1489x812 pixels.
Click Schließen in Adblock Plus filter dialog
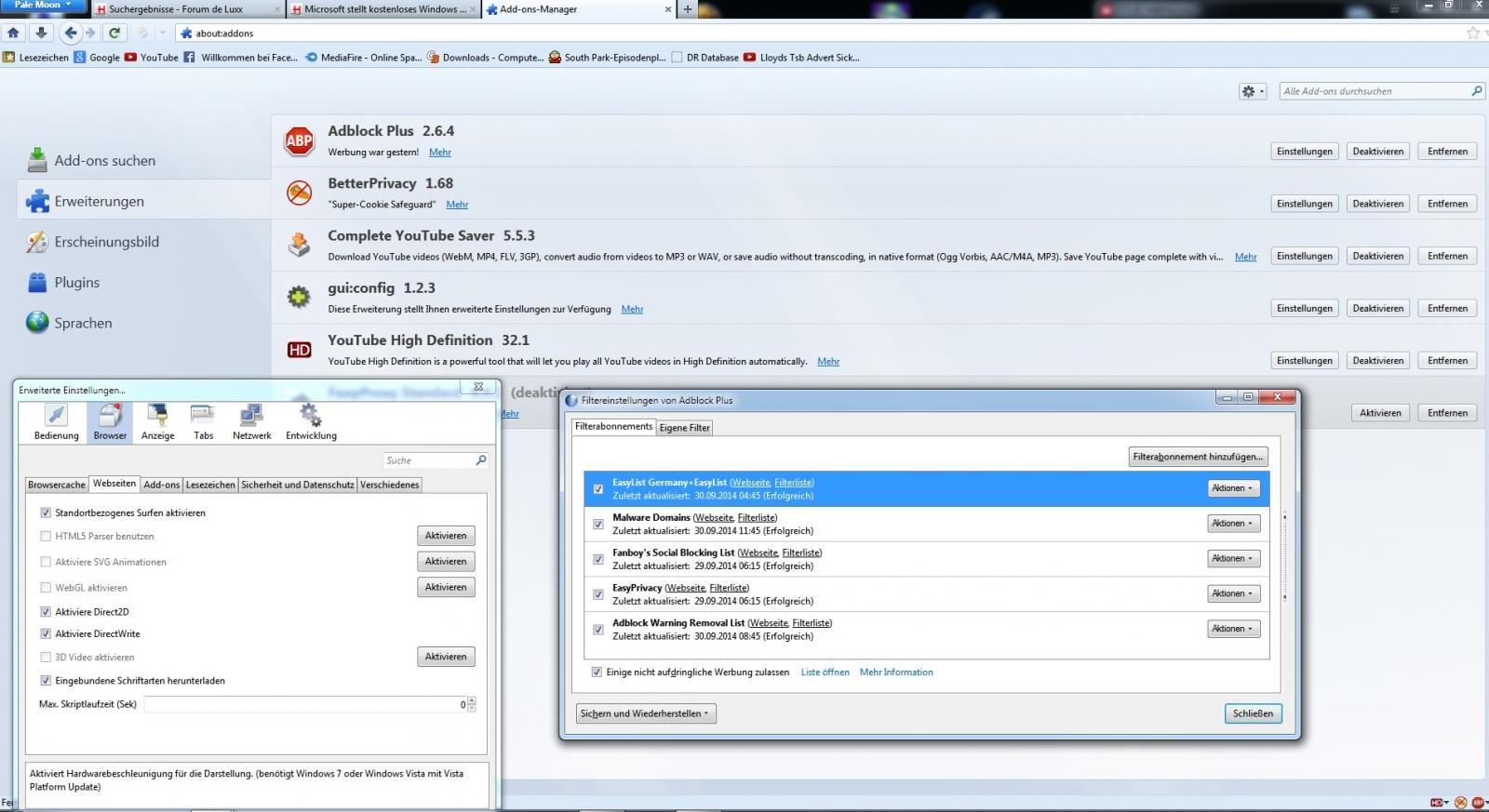coord(1253,713)
